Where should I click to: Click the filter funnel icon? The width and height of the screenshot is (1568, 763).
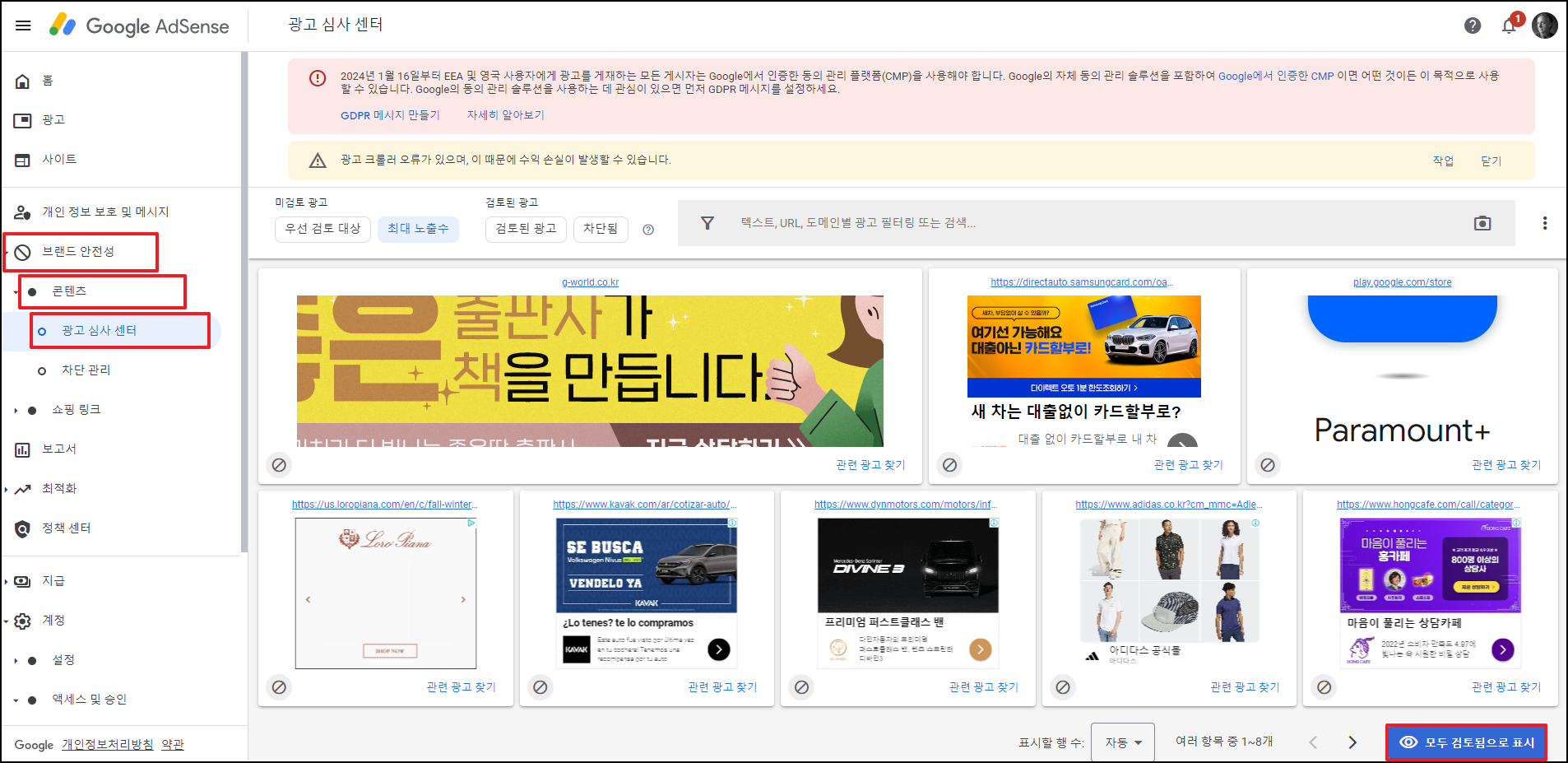[707, 223]
